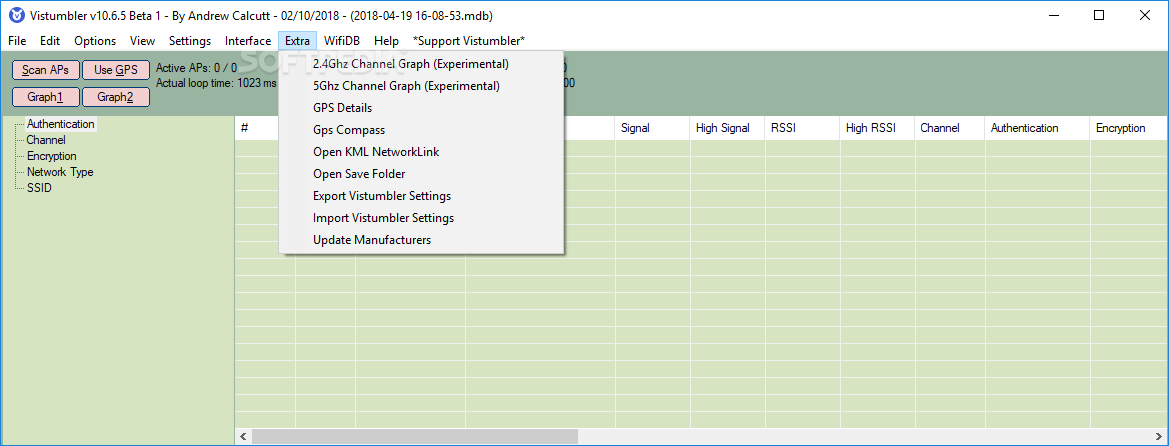The width and height of the screenshot is (1169, 446).
Task: Select Authentication in the tree
Action: (x=60, y=125)
